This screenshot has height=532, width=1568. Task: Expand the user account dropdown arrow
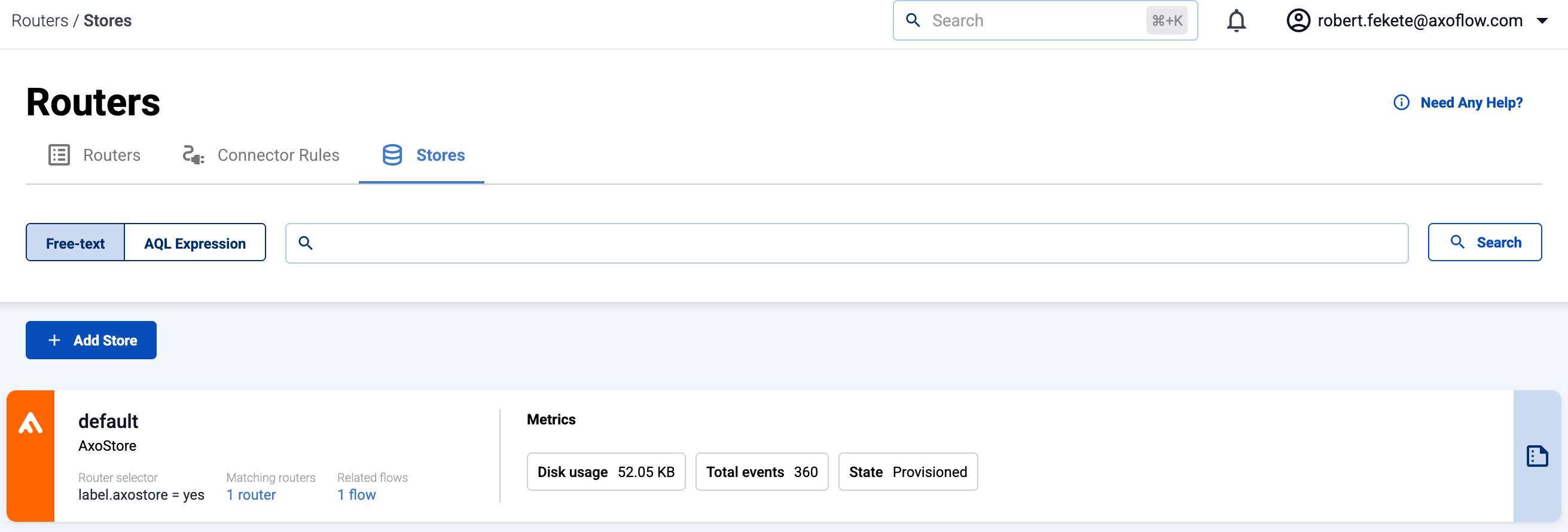tap(1542, 21)
